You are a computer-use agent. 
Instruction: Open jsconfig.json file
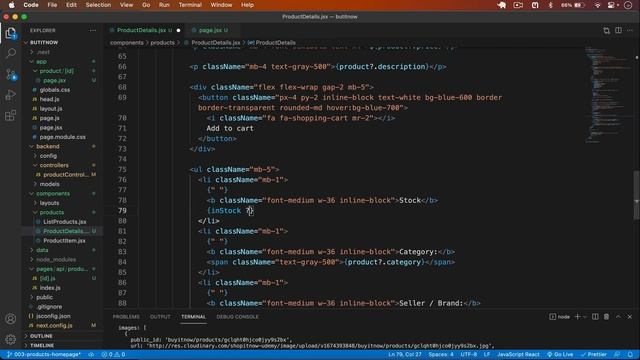coord(53,316)
